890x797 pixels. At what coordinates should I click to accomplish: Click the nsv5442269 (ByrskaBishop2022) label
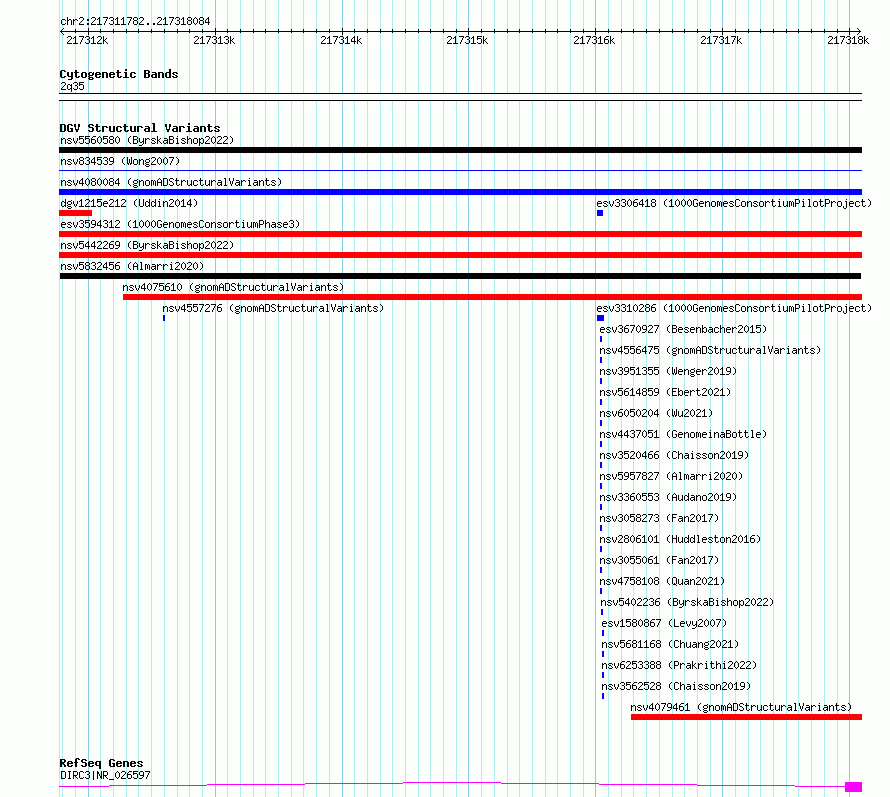[147, 245]
